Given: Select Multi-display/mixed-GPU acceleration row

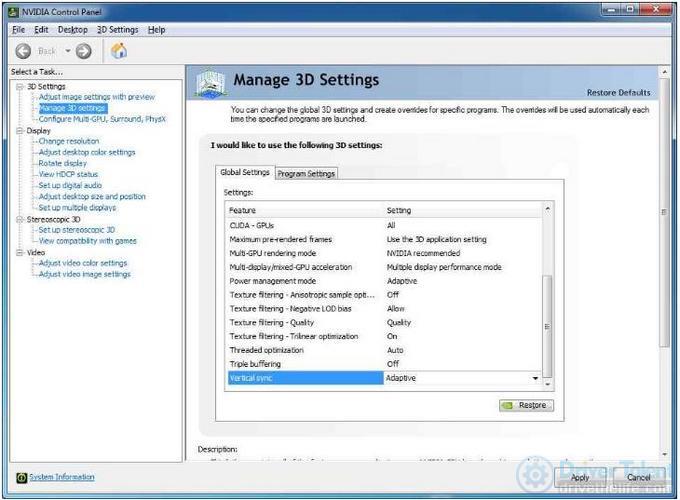Looking at the screenshot, I should [384, 267].
